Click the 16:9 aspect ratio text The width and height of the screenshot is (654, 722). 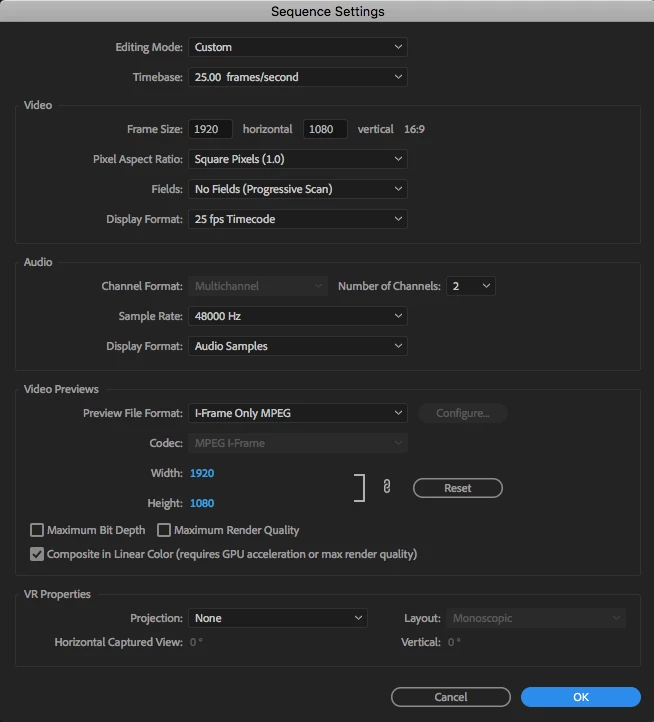pos(414,129)
